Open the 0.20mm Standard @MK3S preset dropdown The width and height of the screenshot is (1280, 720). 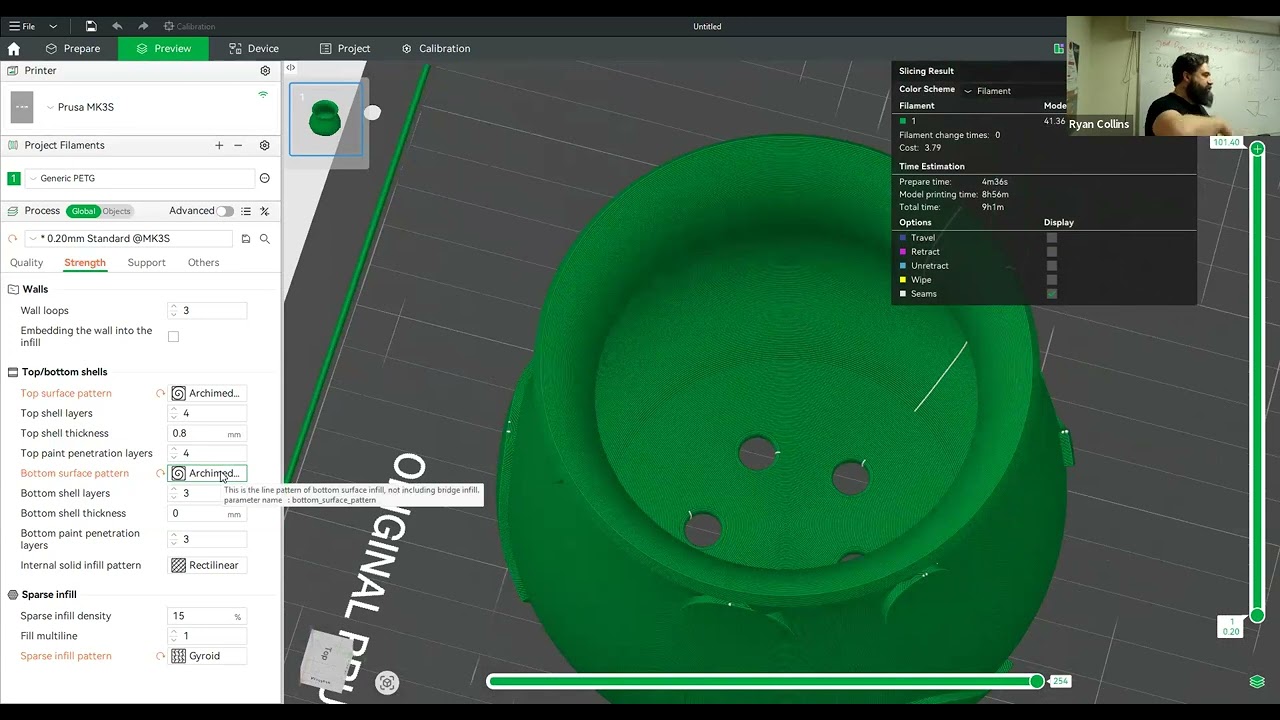(x=128, y=239)
